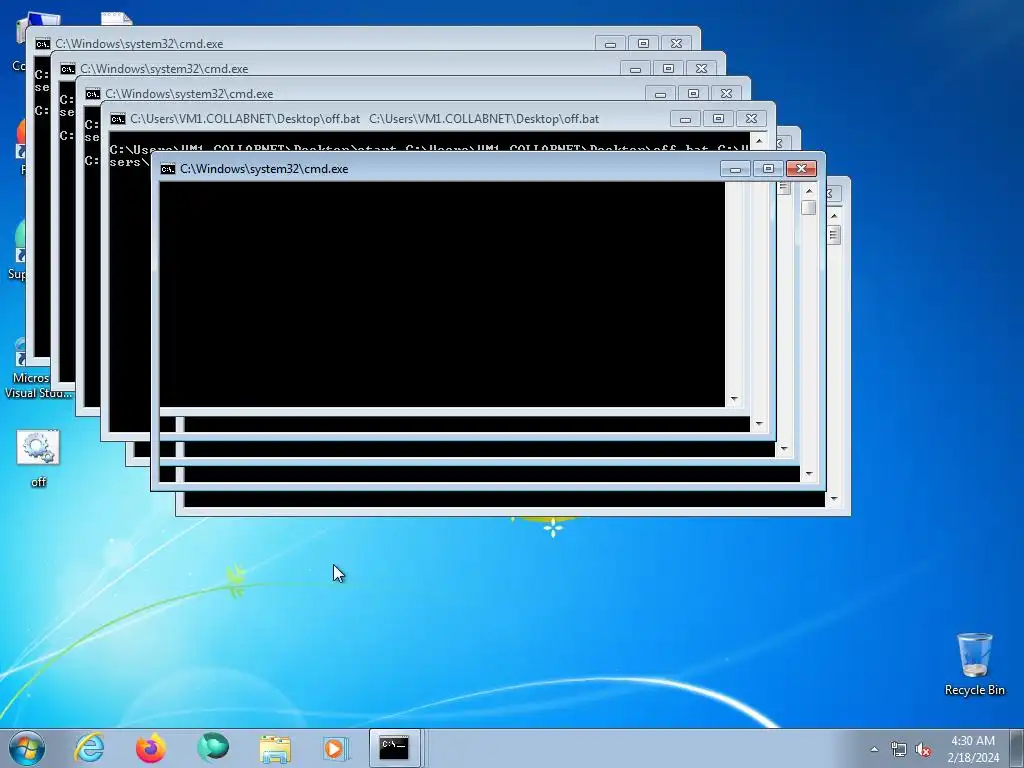
Task: Click the green globe icon in taskbar
Action: click(213, 748)
